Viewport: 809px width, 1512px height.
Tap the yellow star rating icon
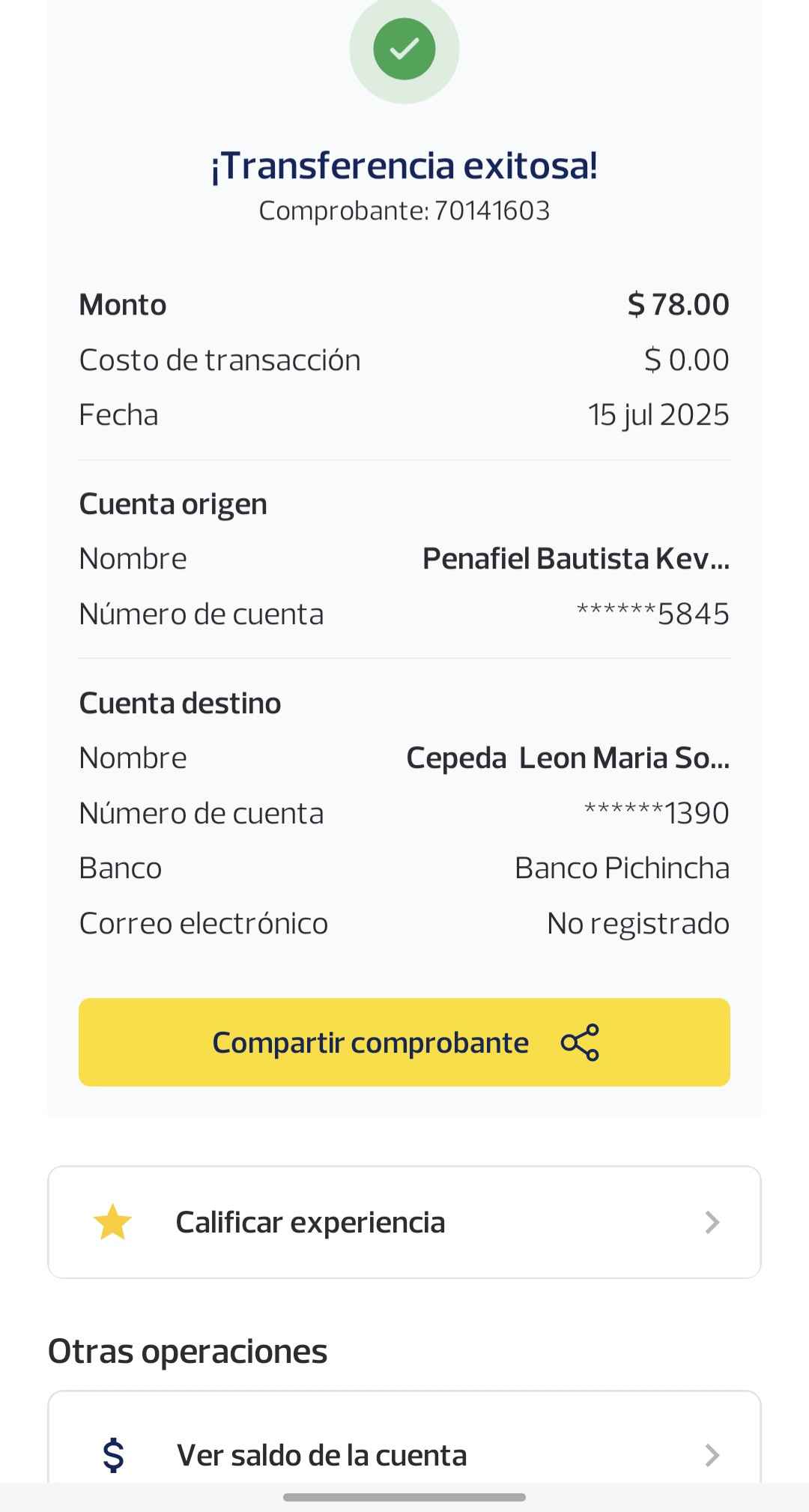coord(112,1222)
